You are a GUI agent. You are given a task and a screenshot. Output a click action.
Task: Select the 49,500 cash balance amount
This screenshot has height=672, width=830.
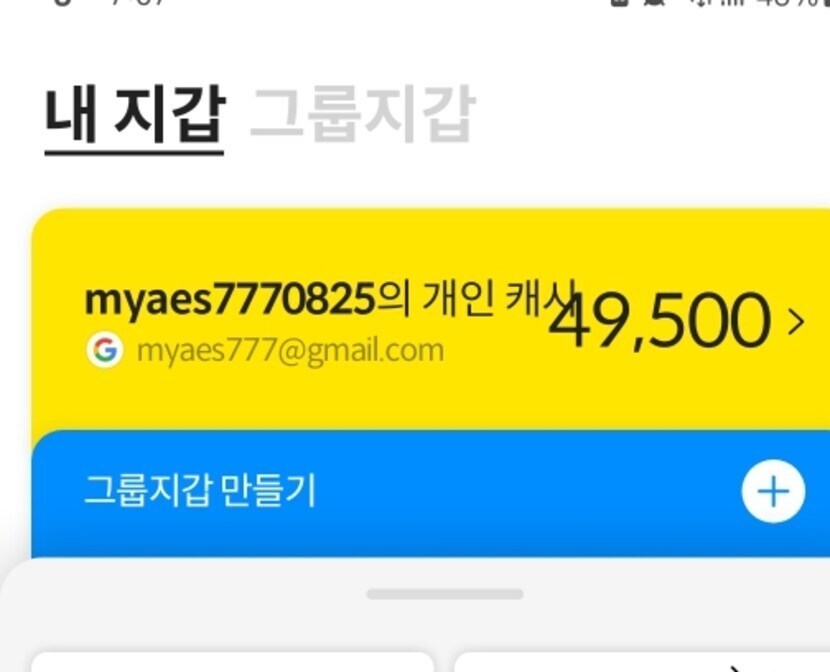click(660, 321)
